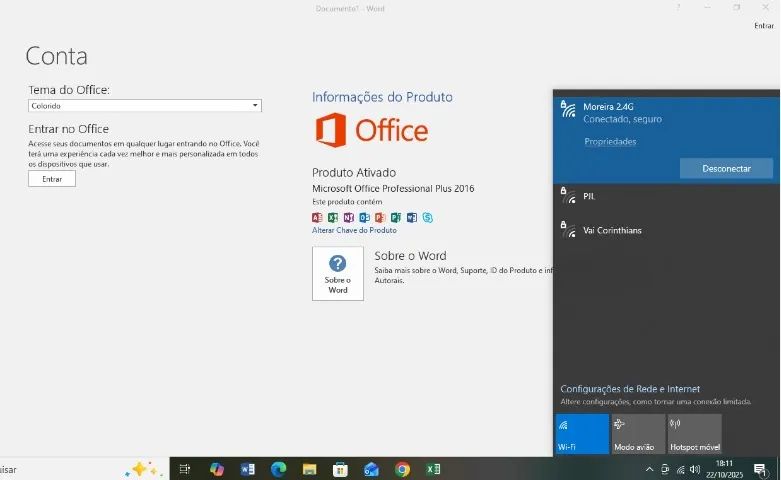Image resolution: width=781 pixels, height=480 pixels.
Task: Click the Wi-Fi tray icon
Action: pos(680,470)
